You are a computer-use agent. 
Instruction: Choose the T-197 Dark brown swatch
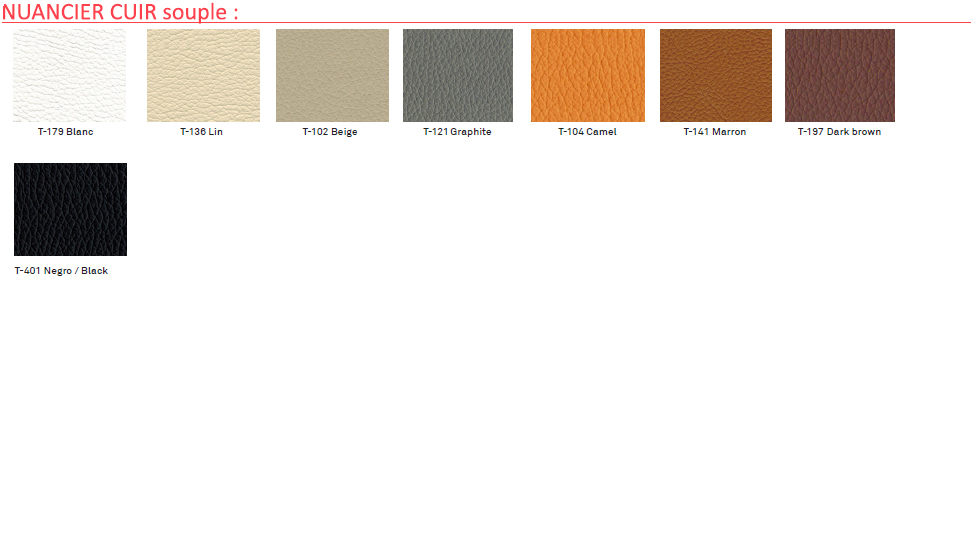839,75
